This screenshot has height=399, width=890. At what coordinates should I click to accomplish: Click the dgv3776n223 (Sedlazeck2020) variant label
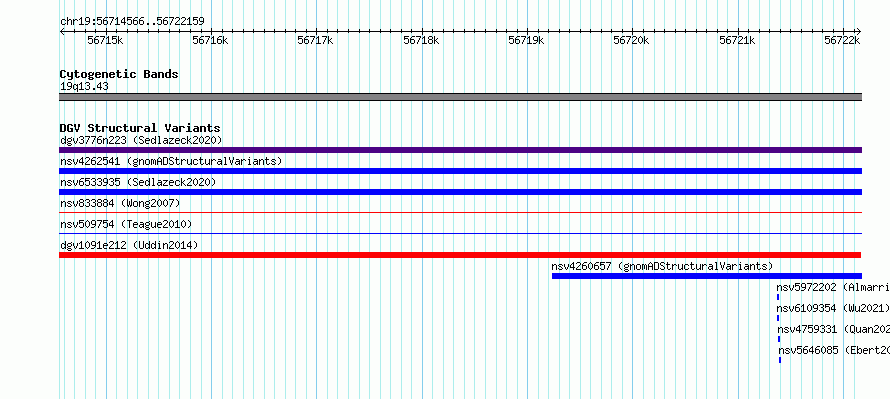tap(141, 140)
